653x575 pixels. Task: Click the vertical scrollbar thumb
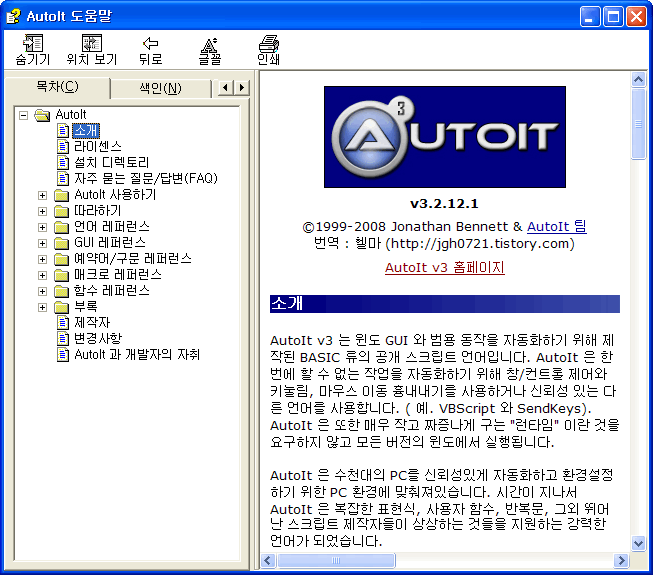point(638,124)
